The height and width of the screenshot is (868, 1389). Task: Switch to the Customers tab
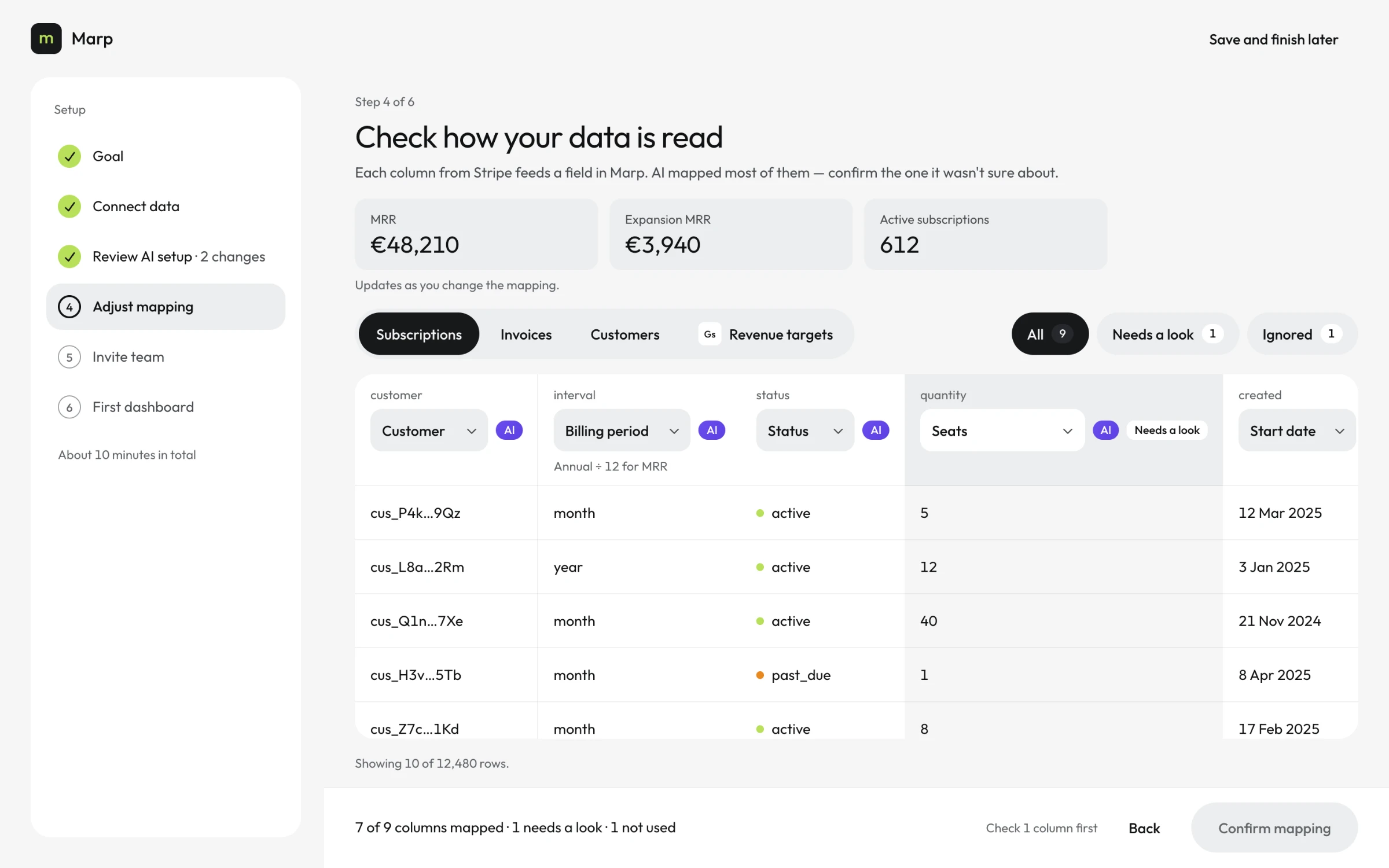pyautogui.click(x=625, y=334)
